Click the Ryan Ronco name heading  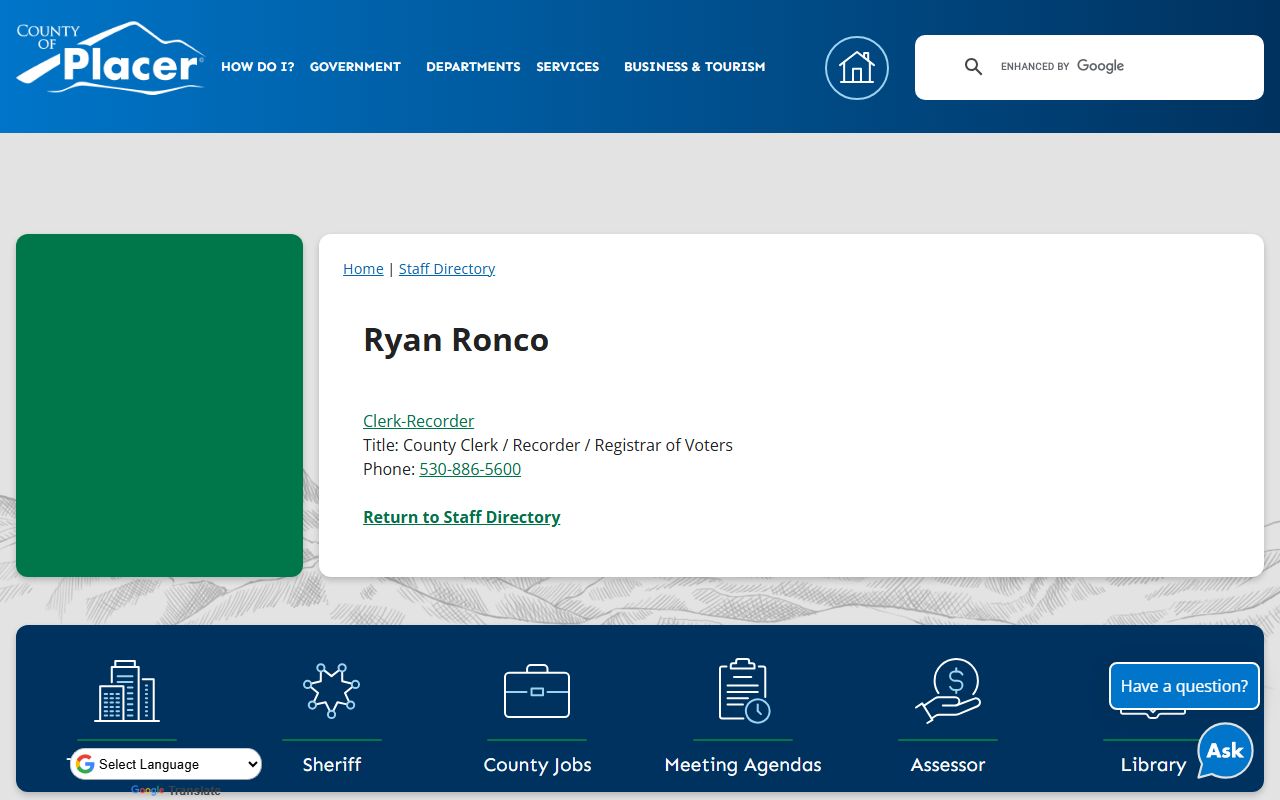pos(456,340)
